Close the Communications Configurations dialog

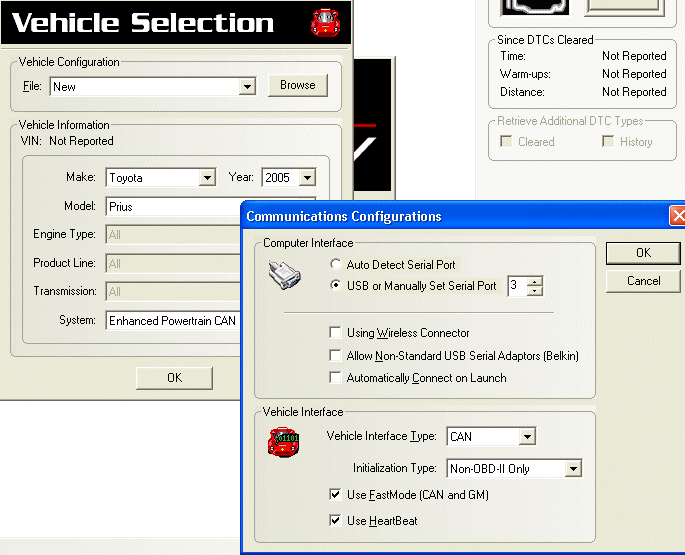(678, 216)
